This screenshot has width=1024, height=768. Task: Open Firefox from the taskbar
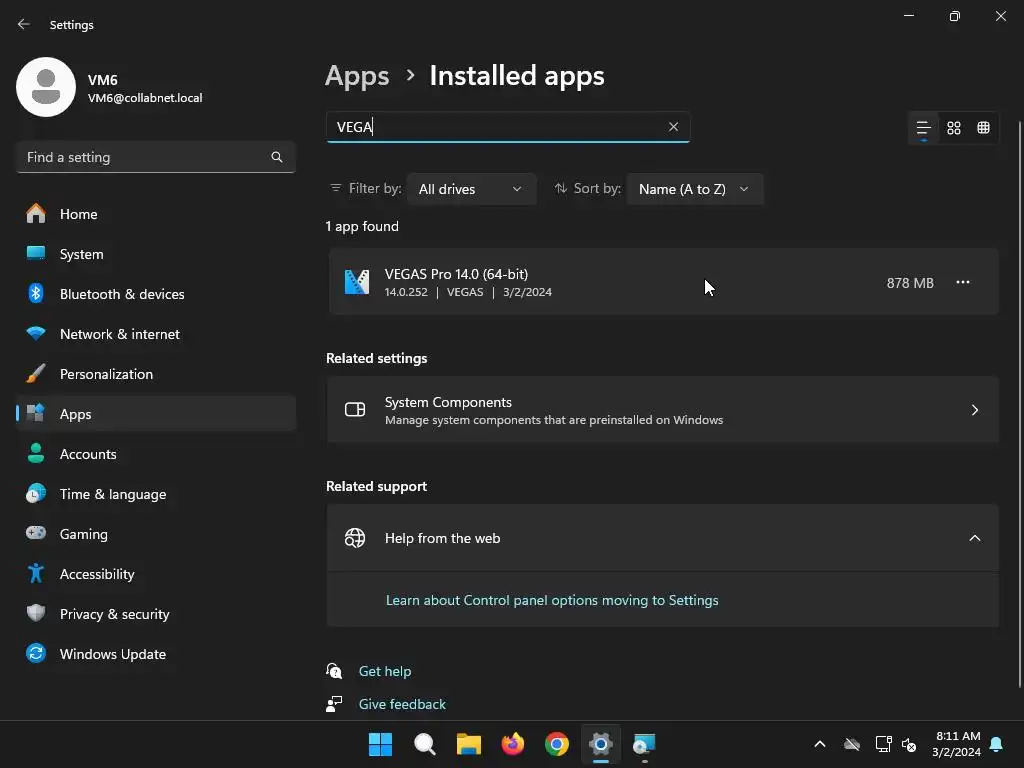(513, 744)
